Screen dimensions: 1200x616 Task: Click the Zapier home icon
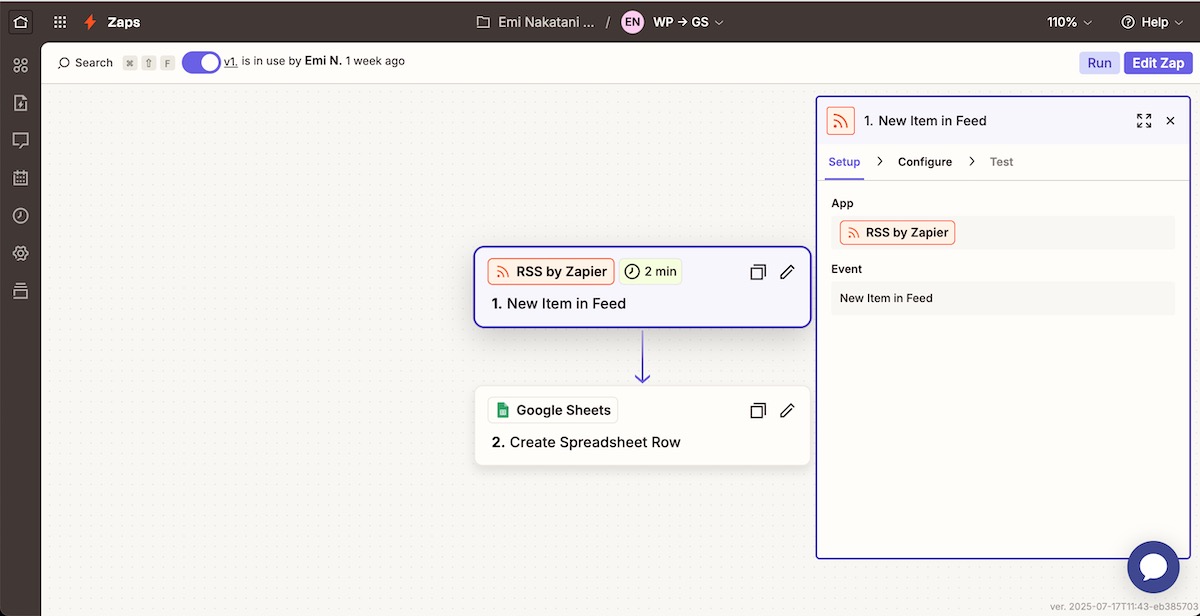tap(21, 21)
